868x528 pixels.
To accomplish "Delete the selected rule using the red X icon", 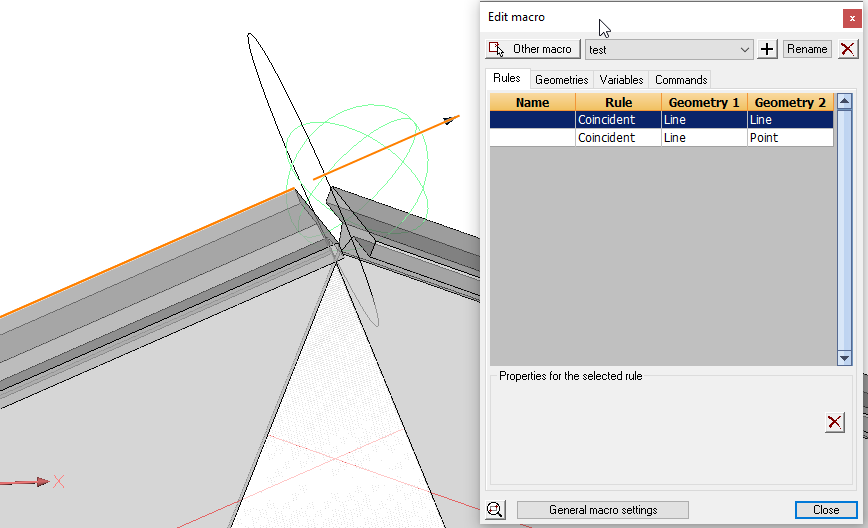I will click(x=834, y=423).
